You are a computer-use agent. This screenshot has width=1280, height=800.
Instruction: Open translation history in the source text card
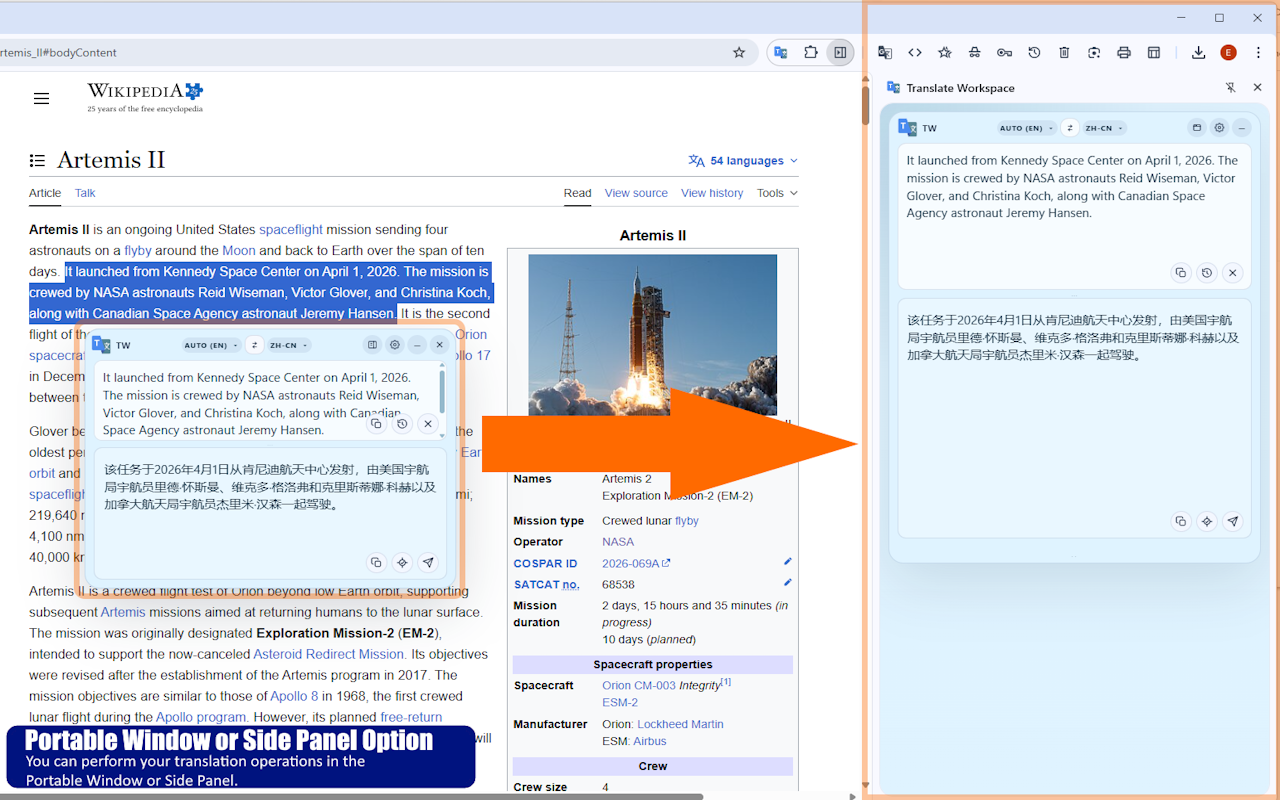(1207, 272)
